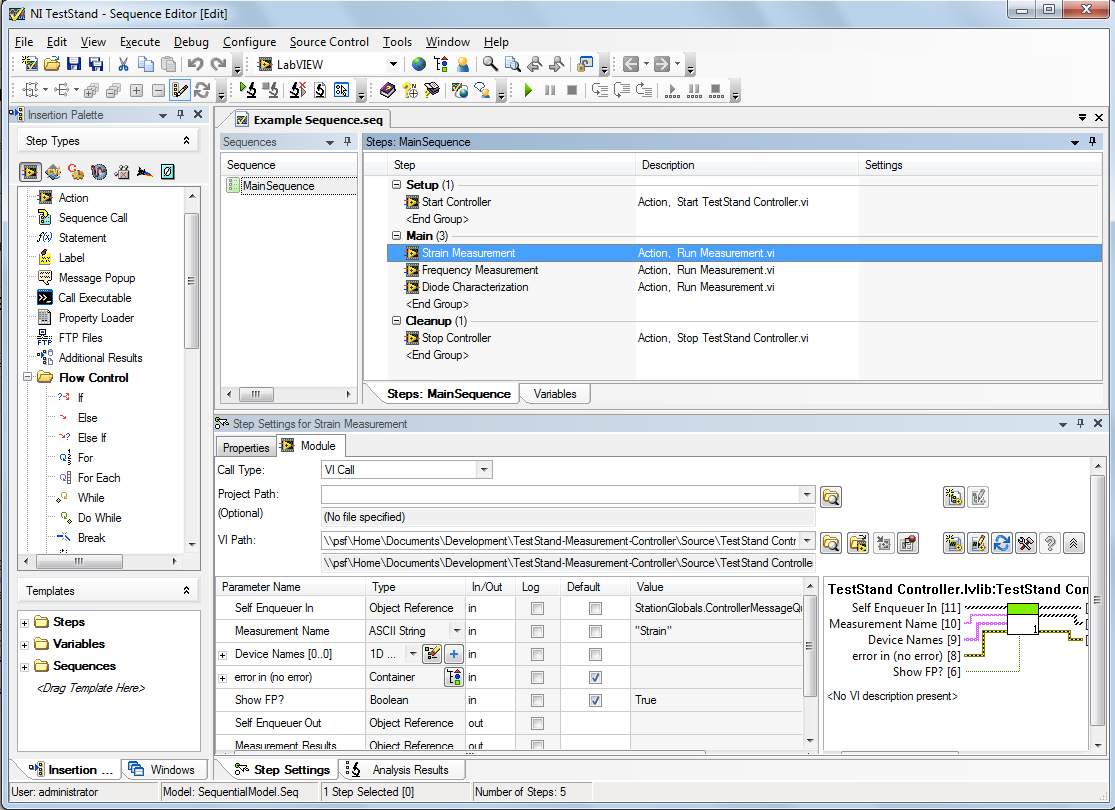Click the Reload VI prototype refresh icon
The image size is (1115, 810).
tap(1001, 542)
